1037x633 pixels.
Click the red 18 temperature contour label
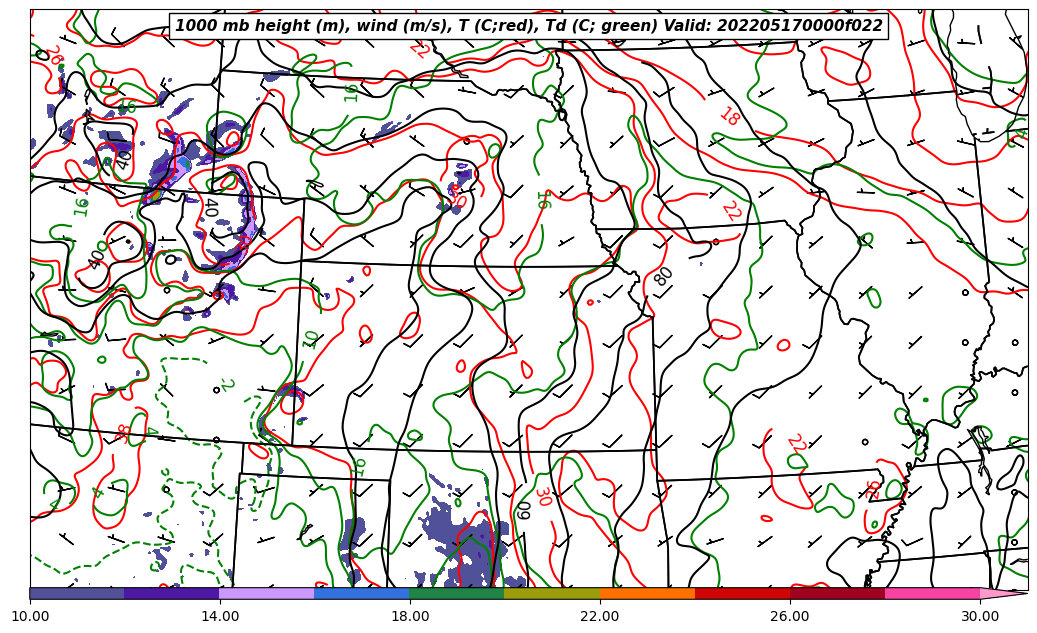(729, 116)
